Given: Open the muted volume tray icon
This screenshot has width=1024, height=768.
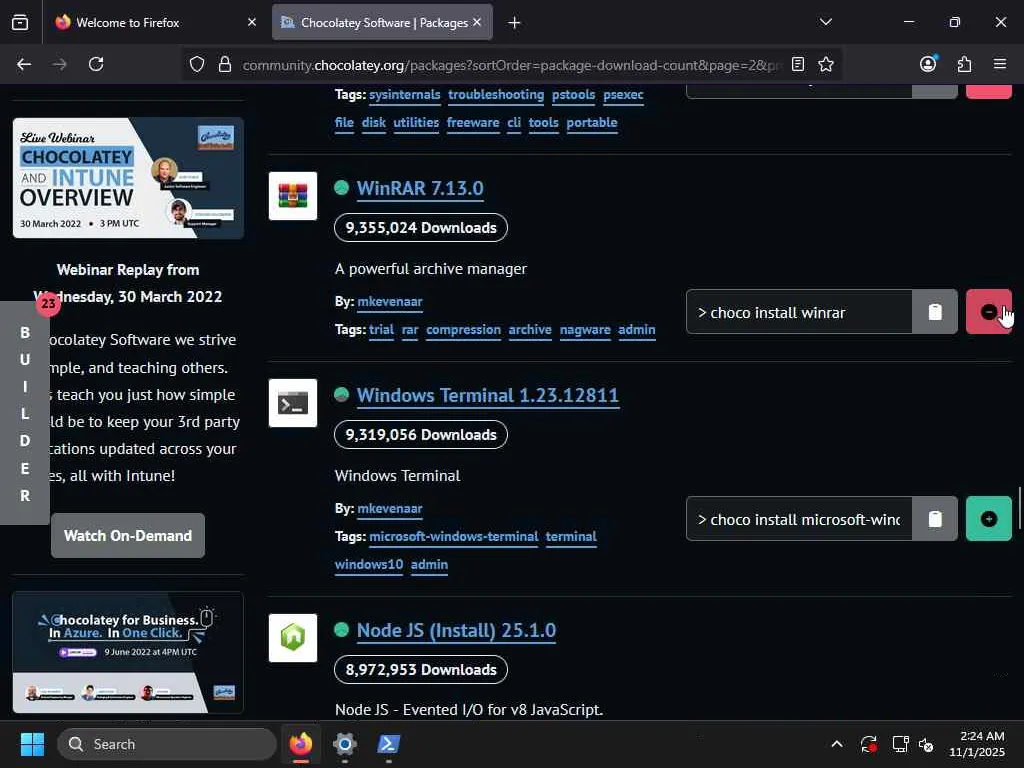Looking at the screenshot, I should (926, 744).
